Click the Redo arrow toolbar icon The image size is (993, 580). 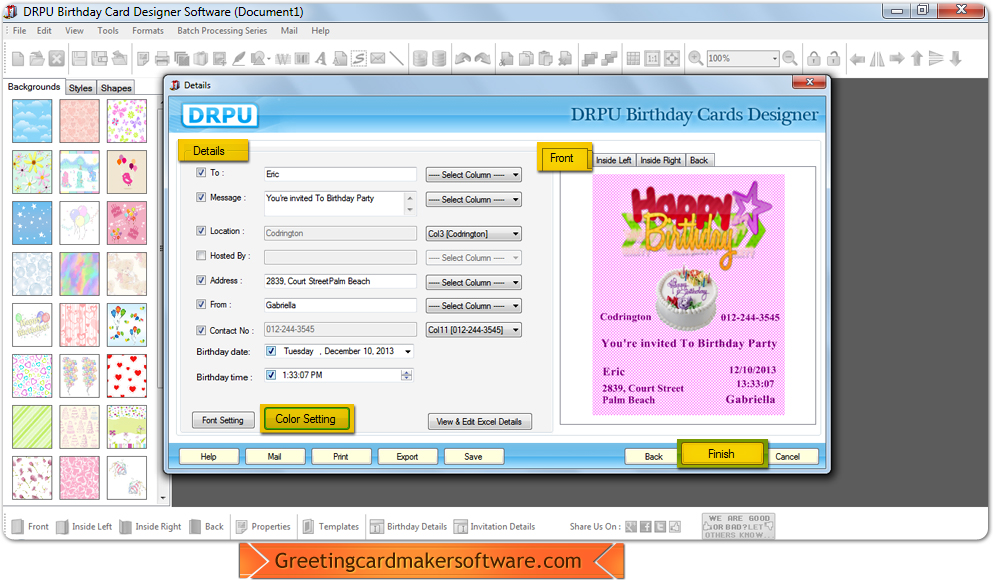pos(483,59)
